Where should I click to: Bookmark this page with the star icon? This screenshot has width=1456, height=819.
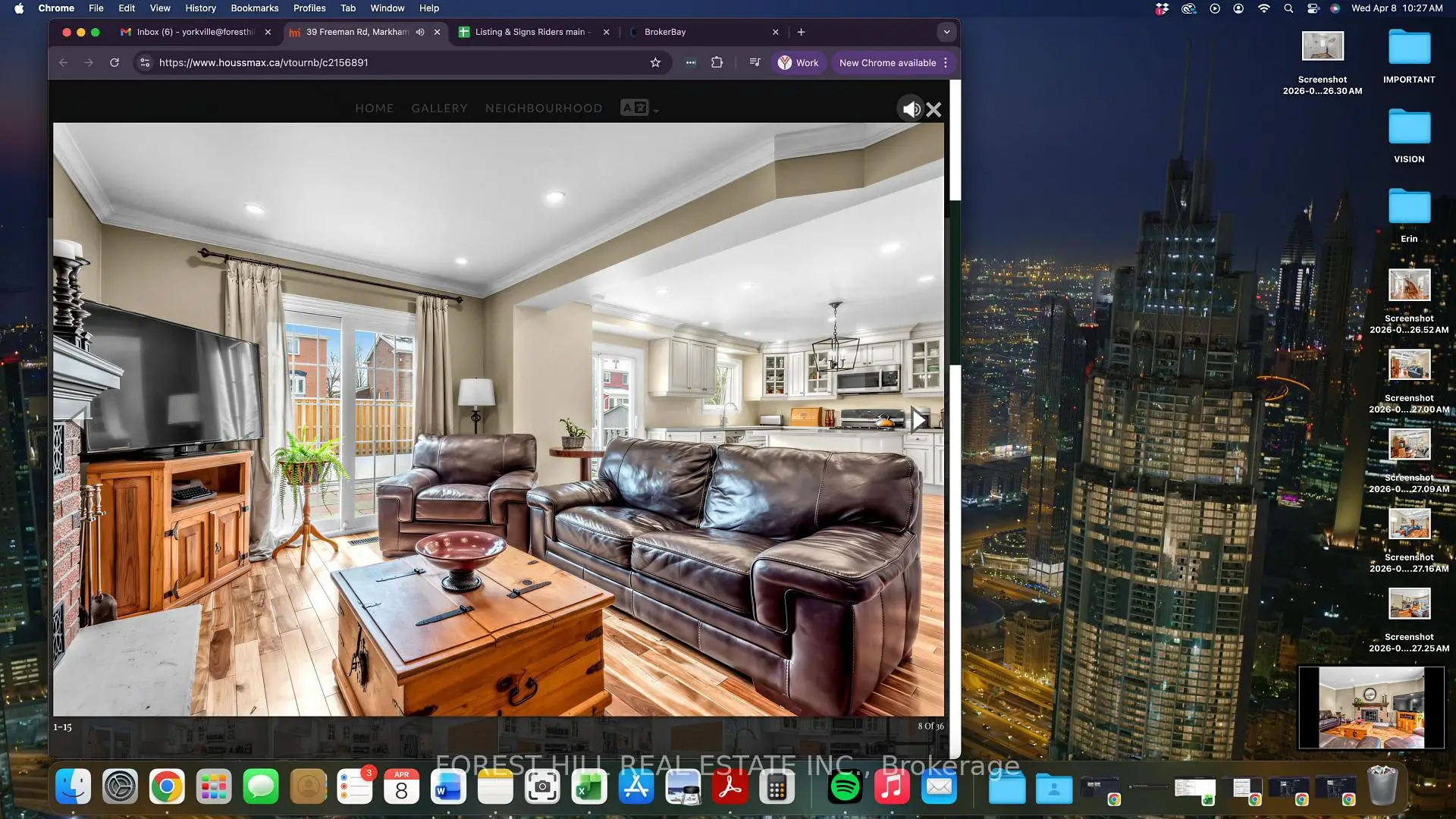[x=655, y=63]
